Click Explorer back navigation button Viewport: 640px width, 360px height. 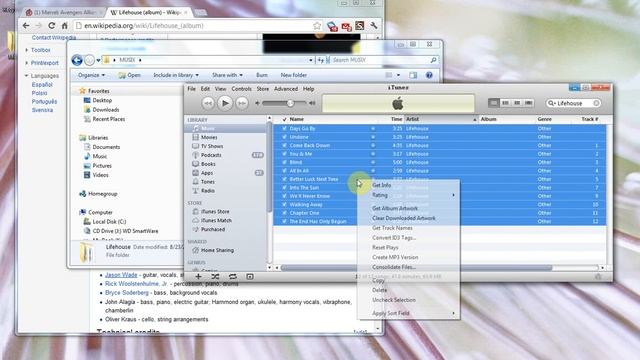pos(77,60)
